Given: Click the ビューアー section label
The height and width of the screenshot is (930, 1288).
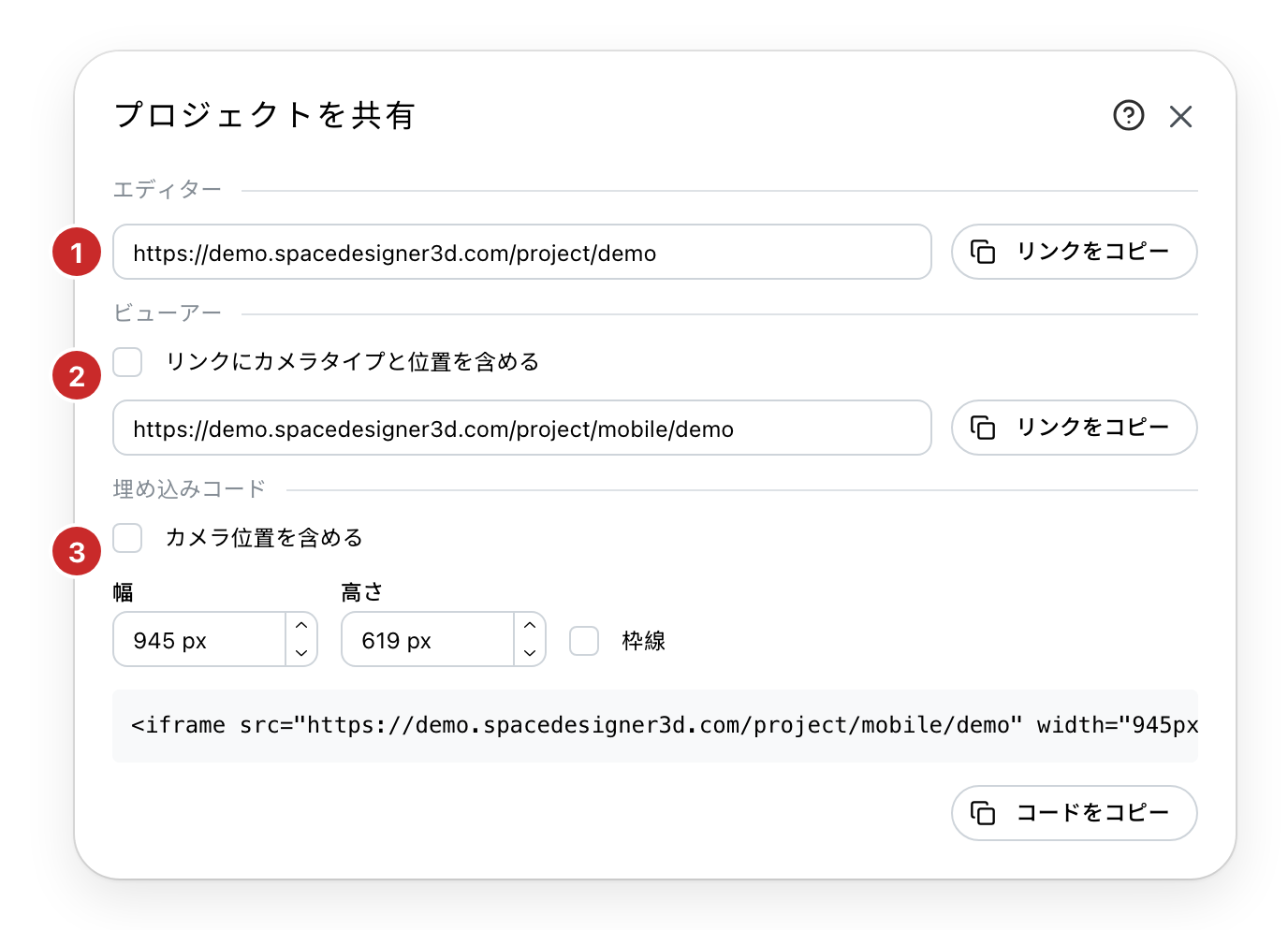Looking at the screenshot, I should point(168,313).
